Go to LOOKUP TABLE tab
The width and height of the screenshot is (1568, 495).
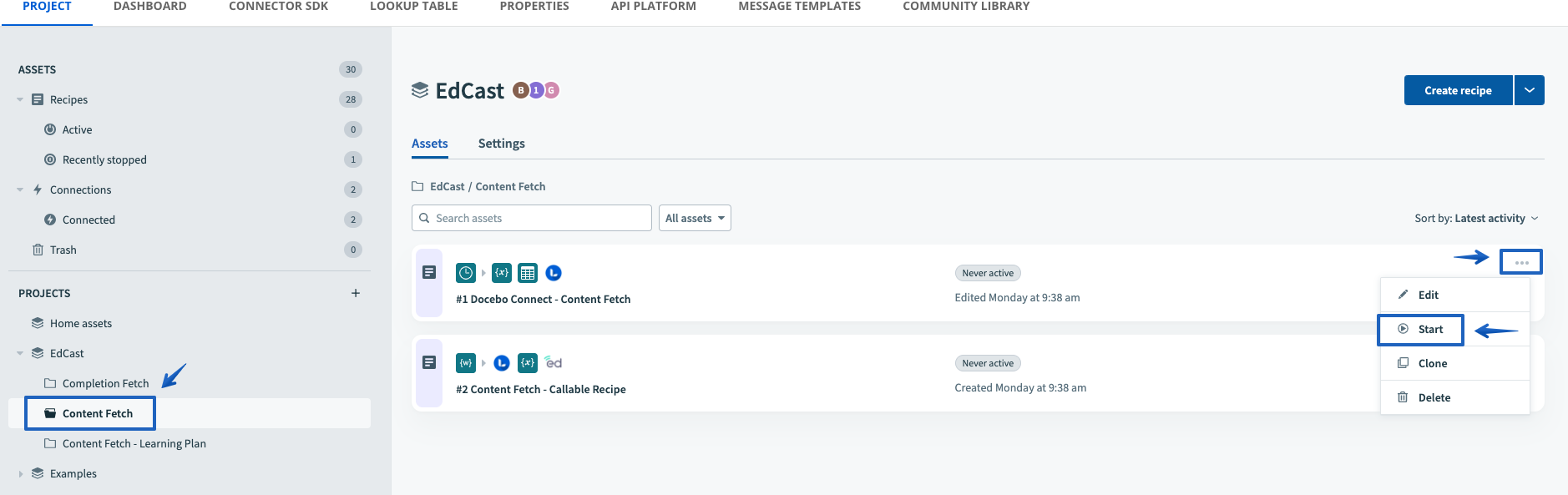click(414, 7)
